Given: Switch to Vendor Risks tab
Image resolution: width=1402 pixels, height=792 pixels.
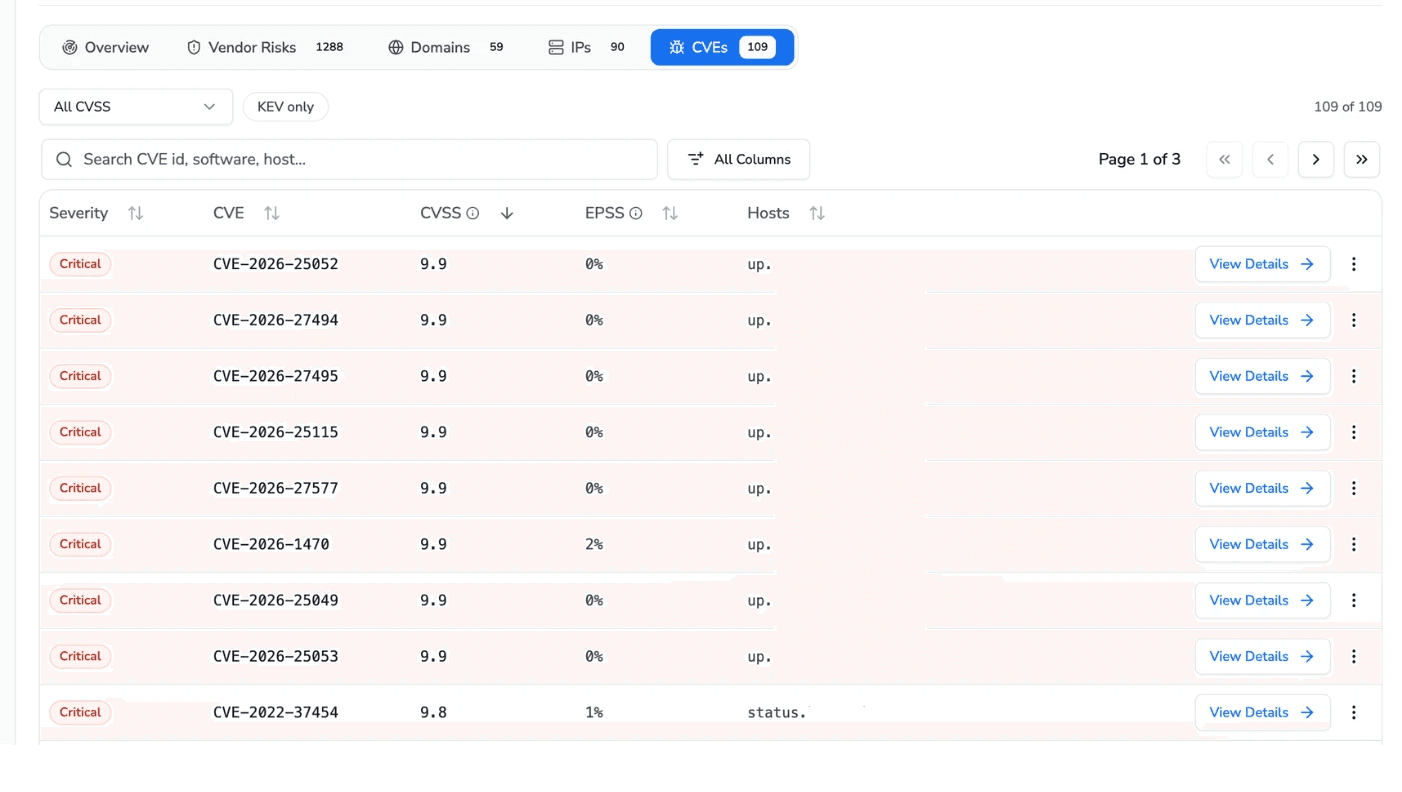Looking at the screenshot, I should [x=265, y=47].
